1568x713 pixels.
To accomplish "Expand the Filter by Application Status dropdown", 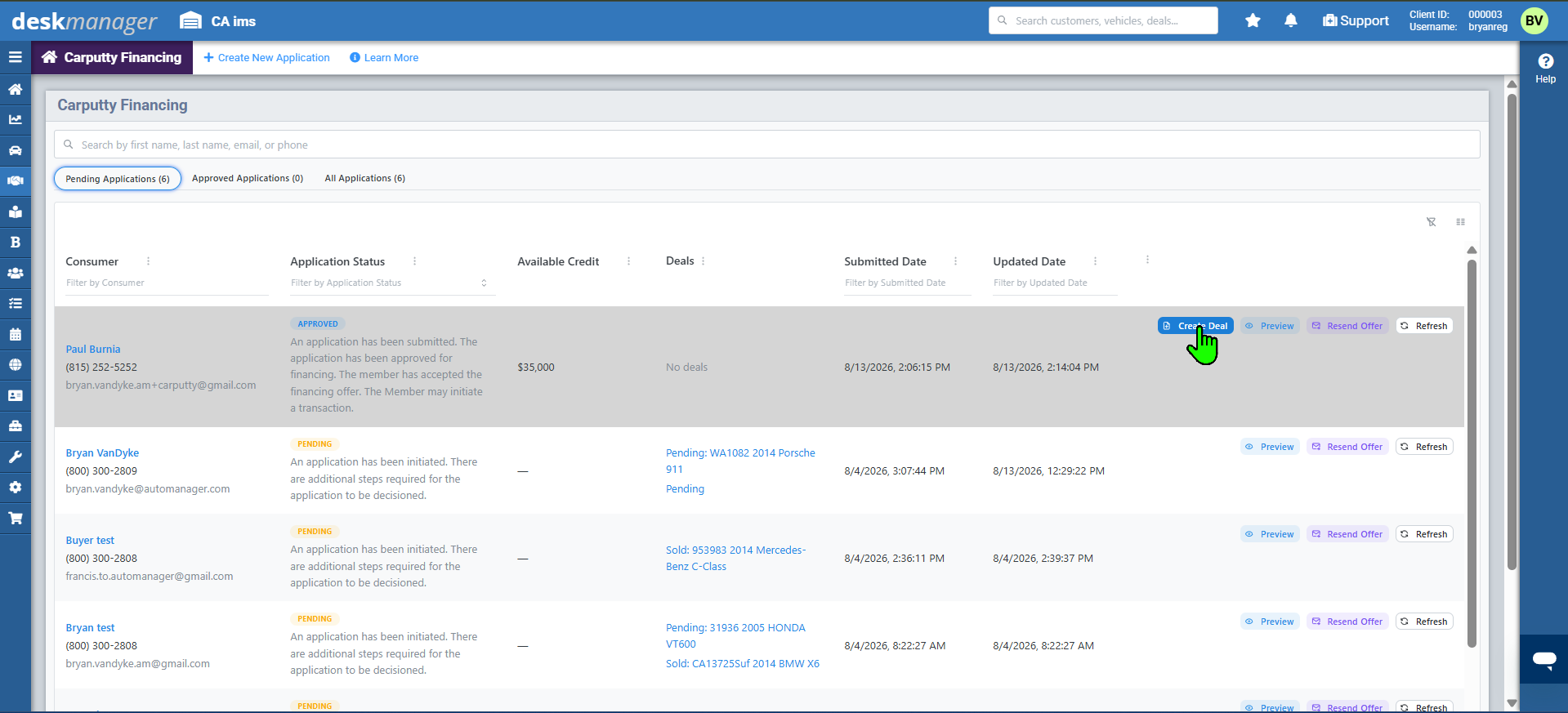I will tap(484, 283).
